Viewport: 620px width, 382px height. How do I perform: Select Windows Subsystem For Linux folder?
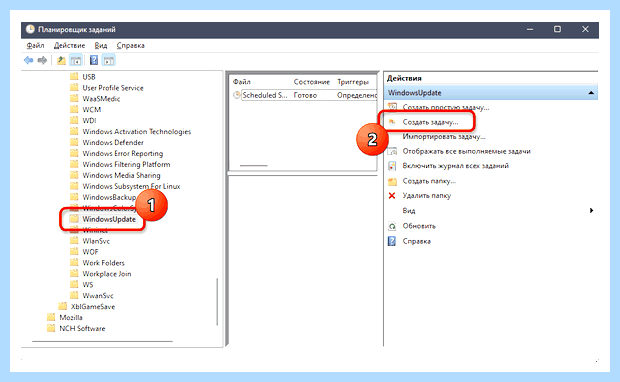pyautogui.click(x=131, y=186)
